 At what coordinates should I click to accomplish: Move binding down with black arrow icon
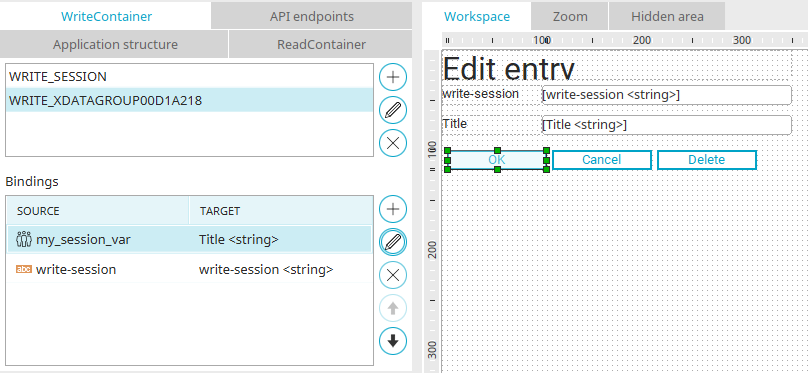click(393, 341)
